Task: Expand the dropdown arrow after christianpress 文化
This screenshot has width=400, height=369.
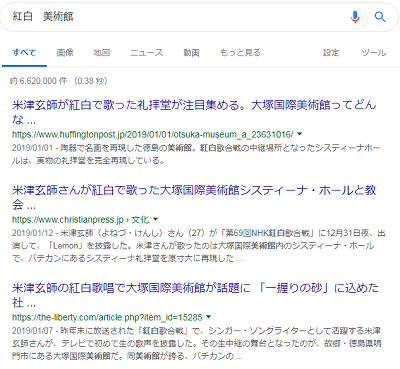Action: 155,219
